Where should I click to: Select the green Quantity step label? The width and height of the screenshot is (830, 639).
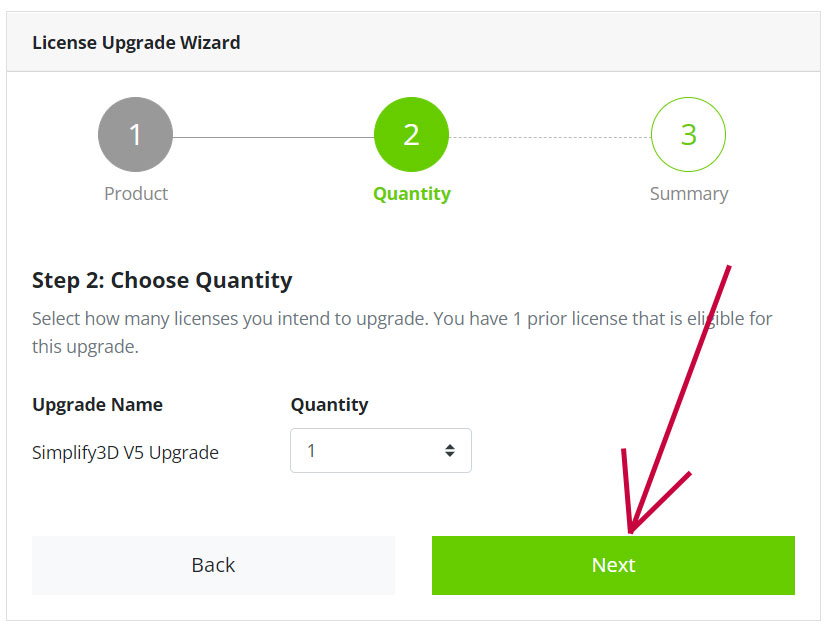click(x=411, y=194)
